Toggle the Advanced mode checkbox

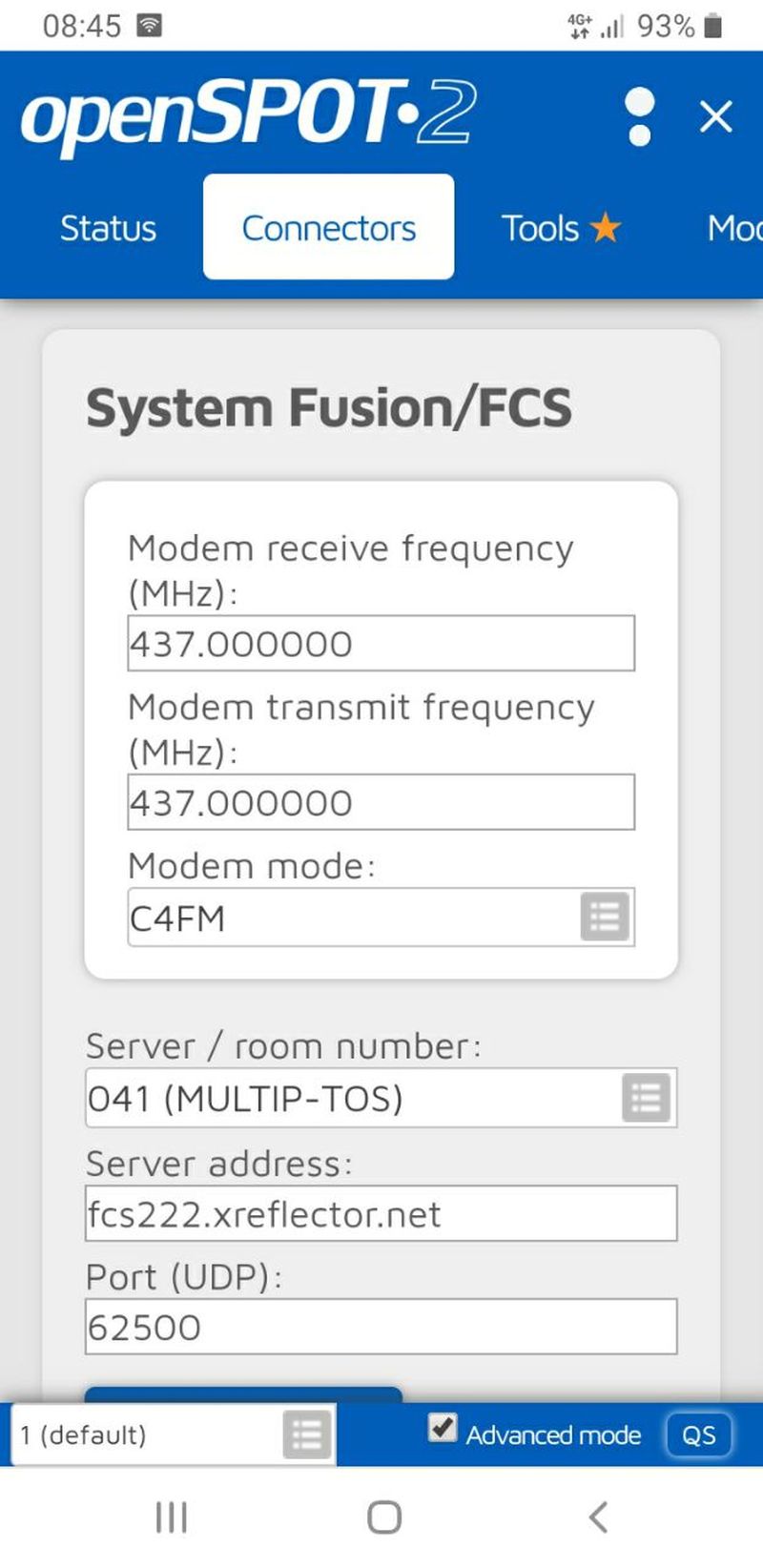tap(442, 1428)
